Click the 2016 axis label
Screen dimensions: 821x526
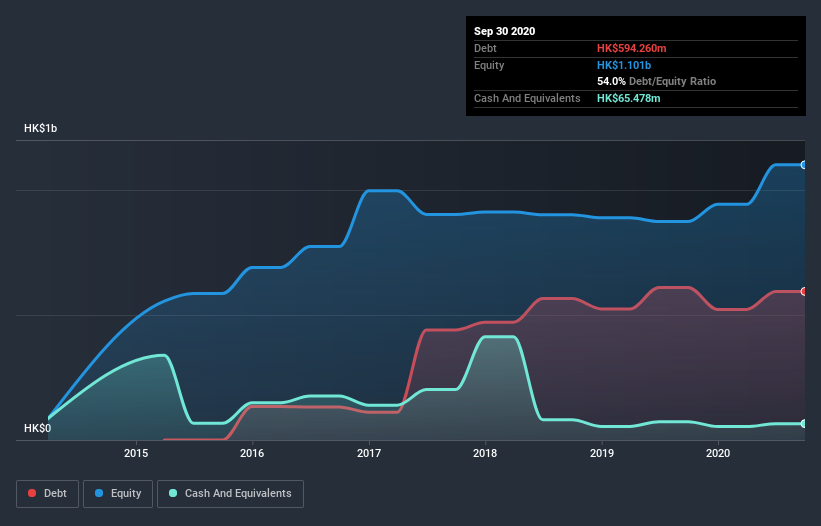[252, 453]
